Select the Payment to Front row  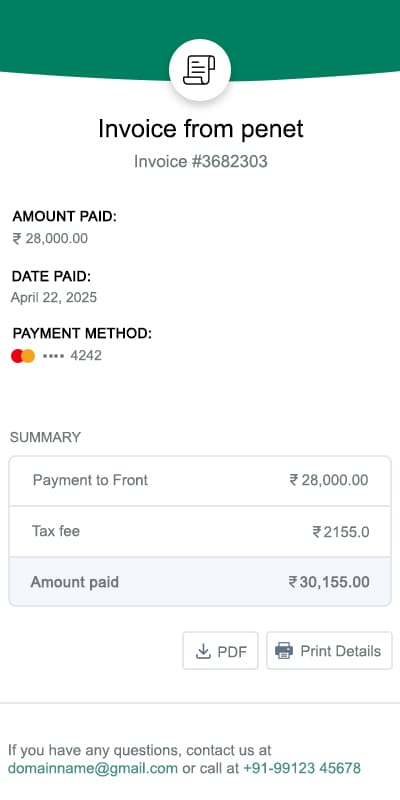tap(200, 481)
